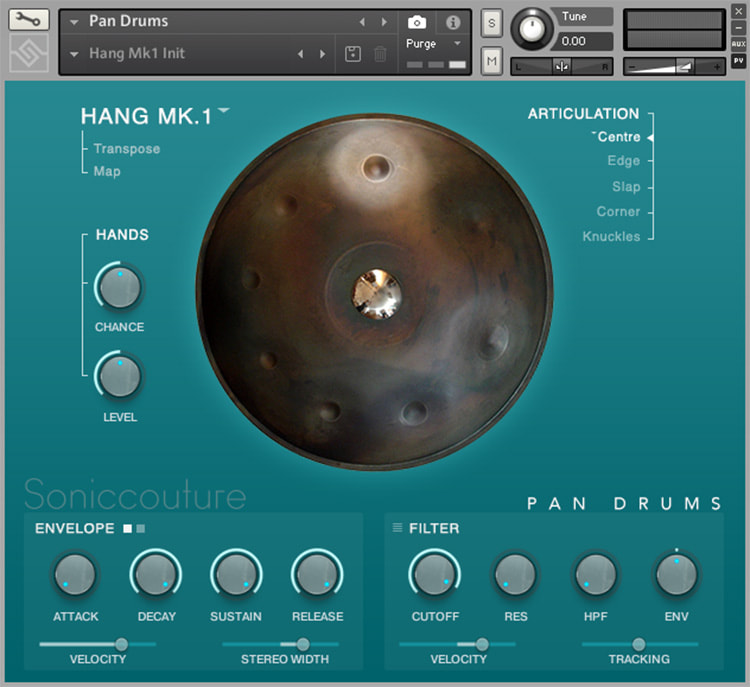Image resolution: width=750 pixels, height=687 pixels.
Task: Select the second Envelope page square
Action: pyautogui.click(x=140, y=528)
